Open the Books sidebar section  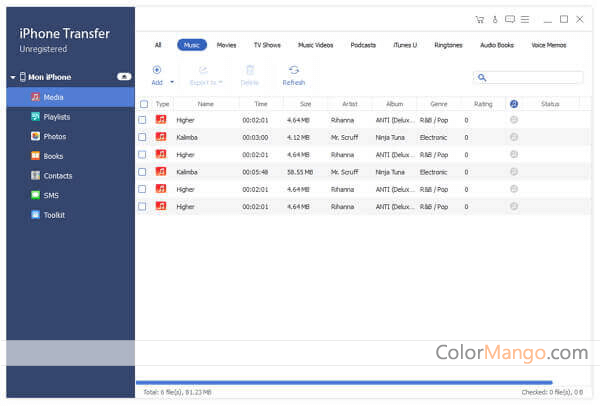click(x=54, y=156)
